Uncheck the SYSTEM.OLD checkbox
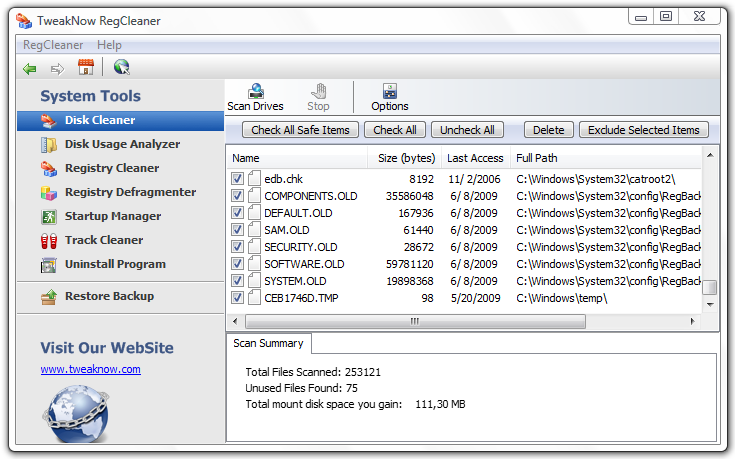 click(x=237, y=281)
